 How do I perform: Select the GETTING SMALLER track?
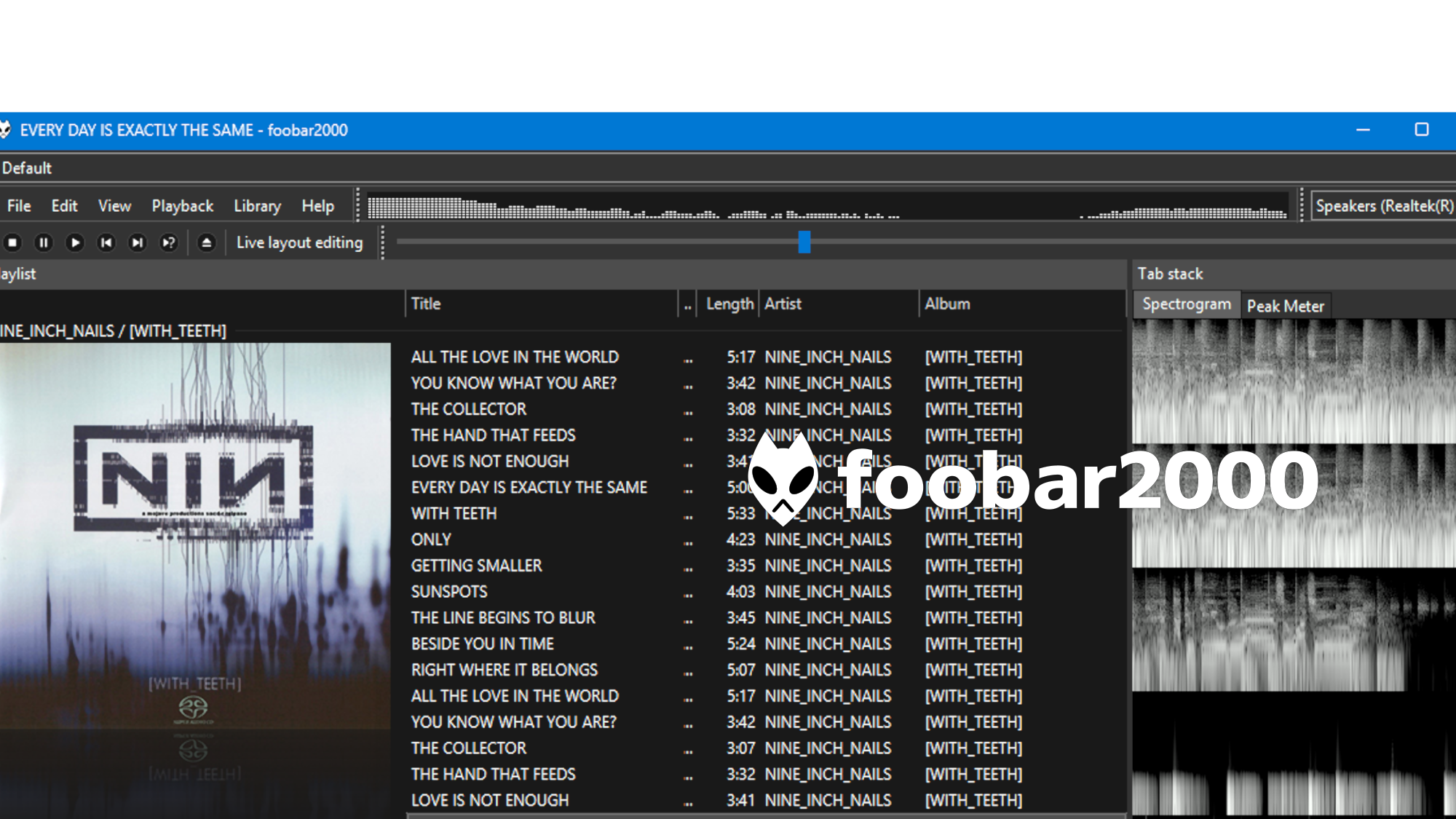[765, 566]
